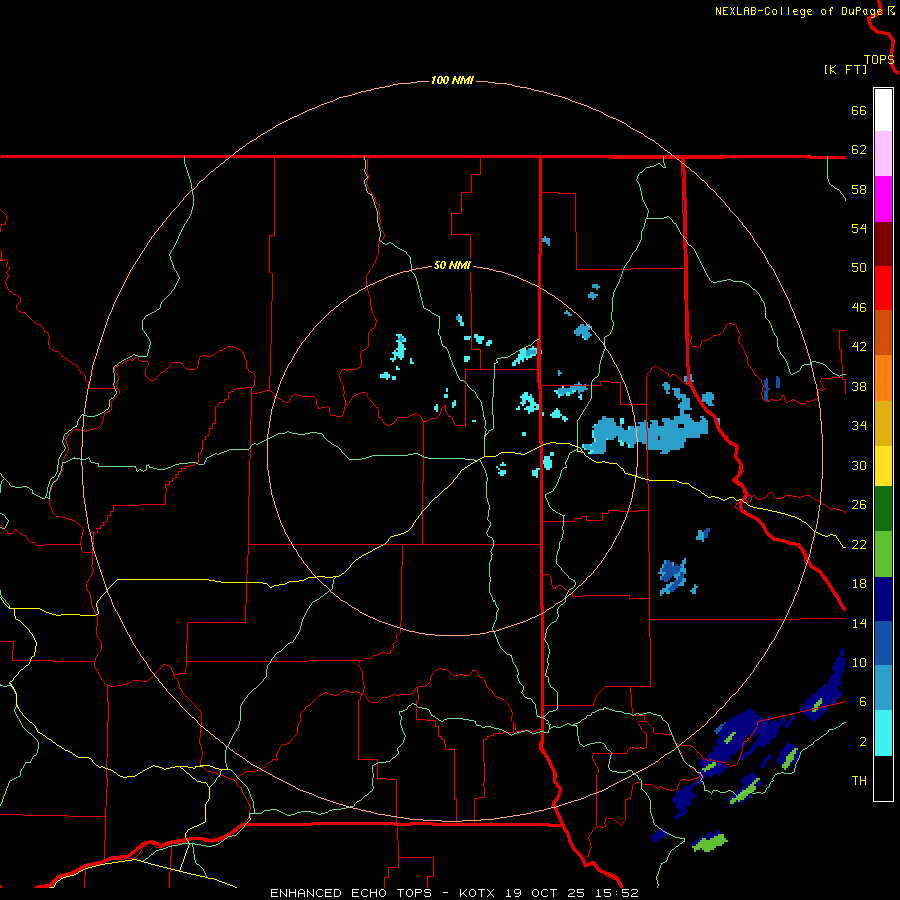Click the navy blue legend swatch
This screenshot has width=900, height=900.
[x=883, y=599]
